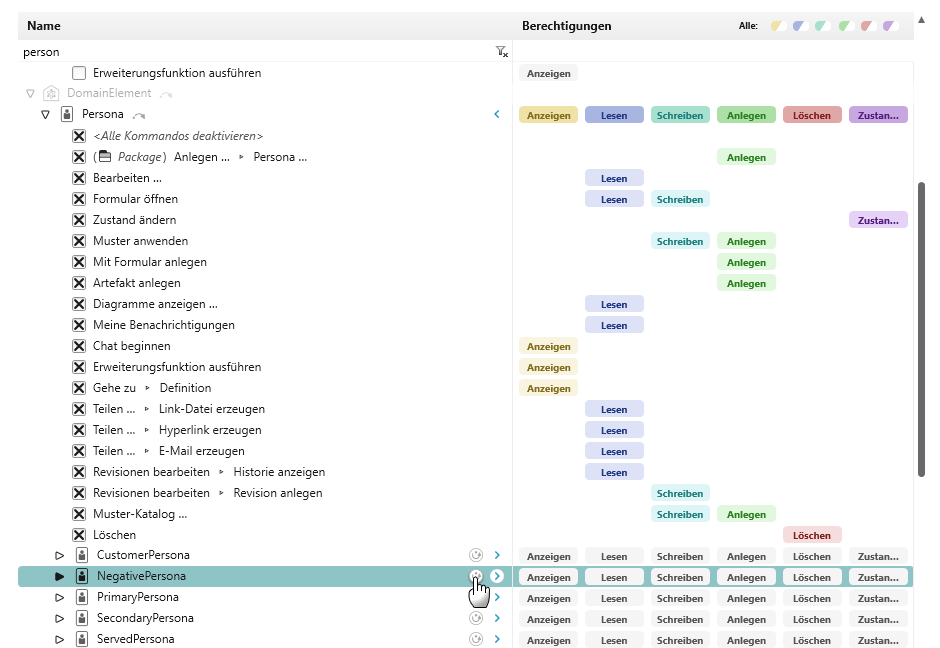Select the PrimaryPersona tree item

point(138,597)
